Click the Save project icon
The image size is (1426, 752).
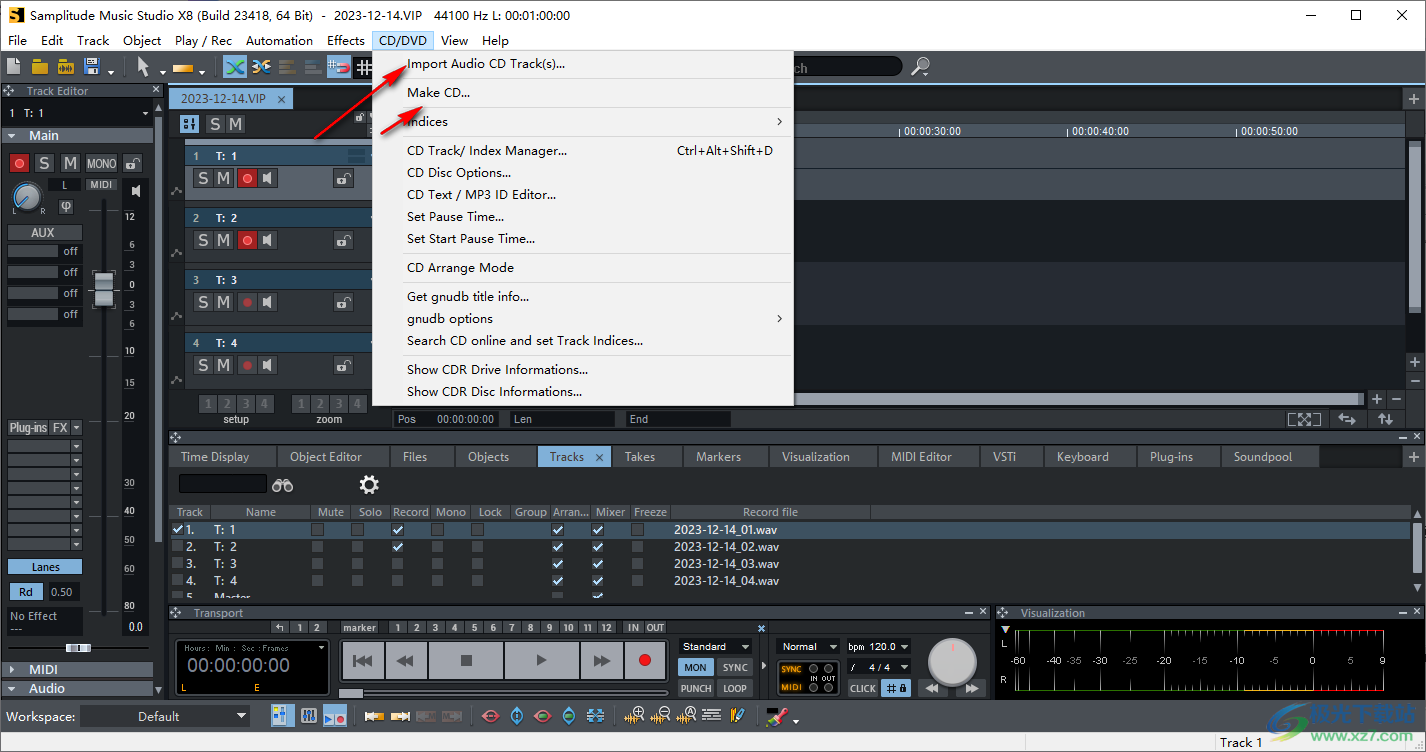point(90,66)
